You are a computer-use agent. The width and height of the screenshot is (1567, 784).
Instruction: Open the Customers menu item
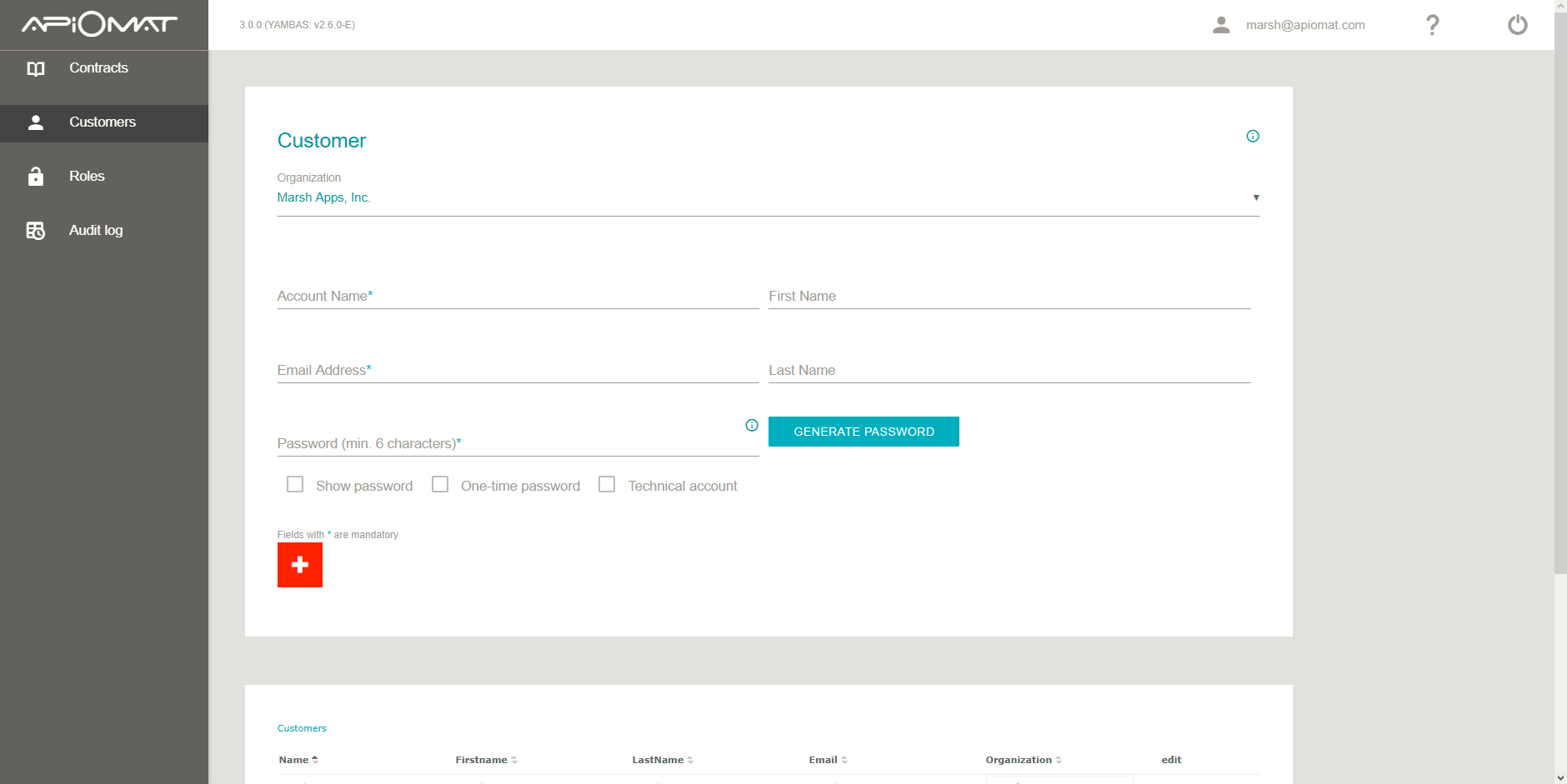tap(104, 123)
